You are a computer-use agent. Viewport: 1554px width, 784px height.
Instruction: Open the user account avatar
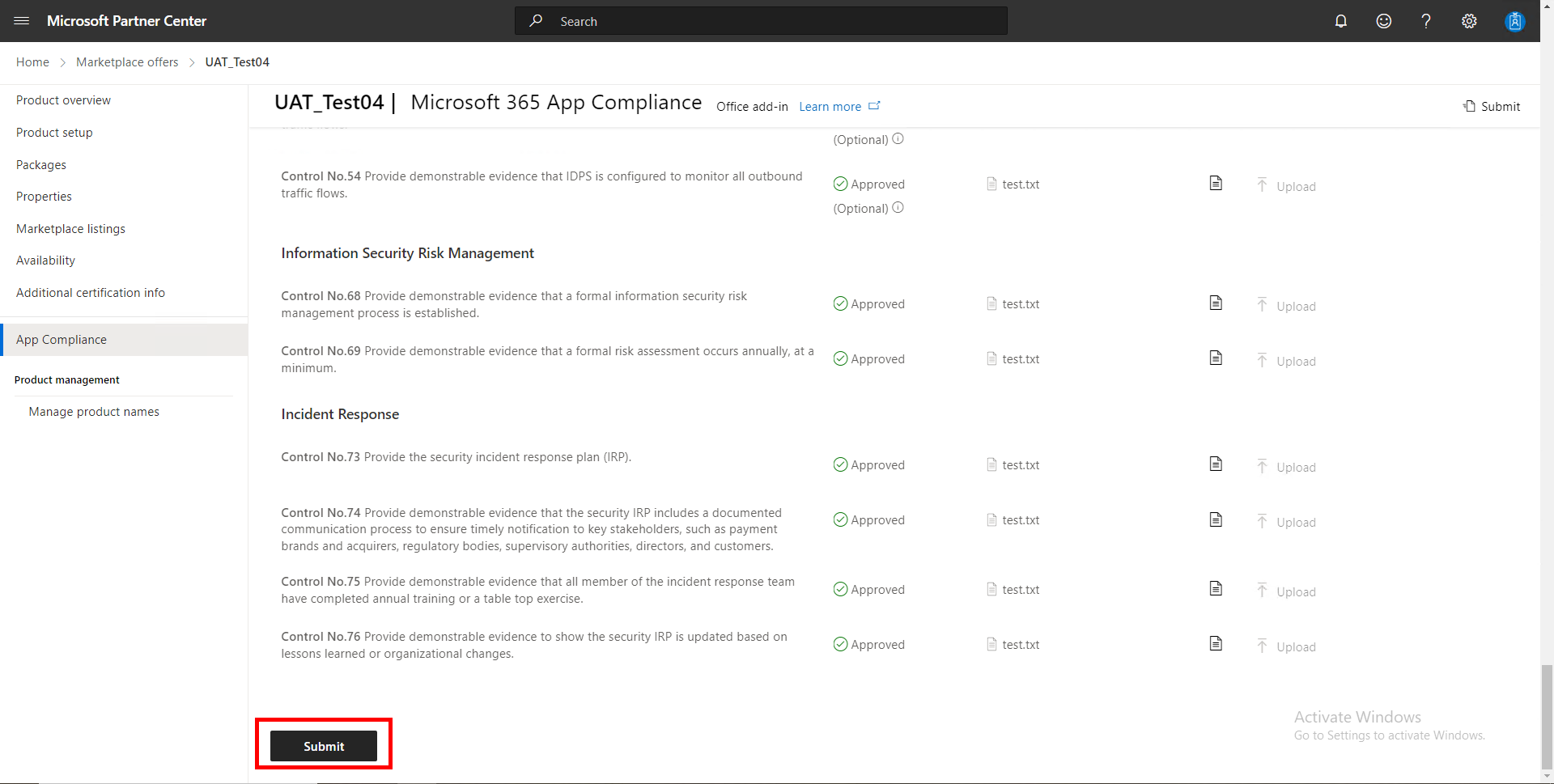click(1514, 21)
